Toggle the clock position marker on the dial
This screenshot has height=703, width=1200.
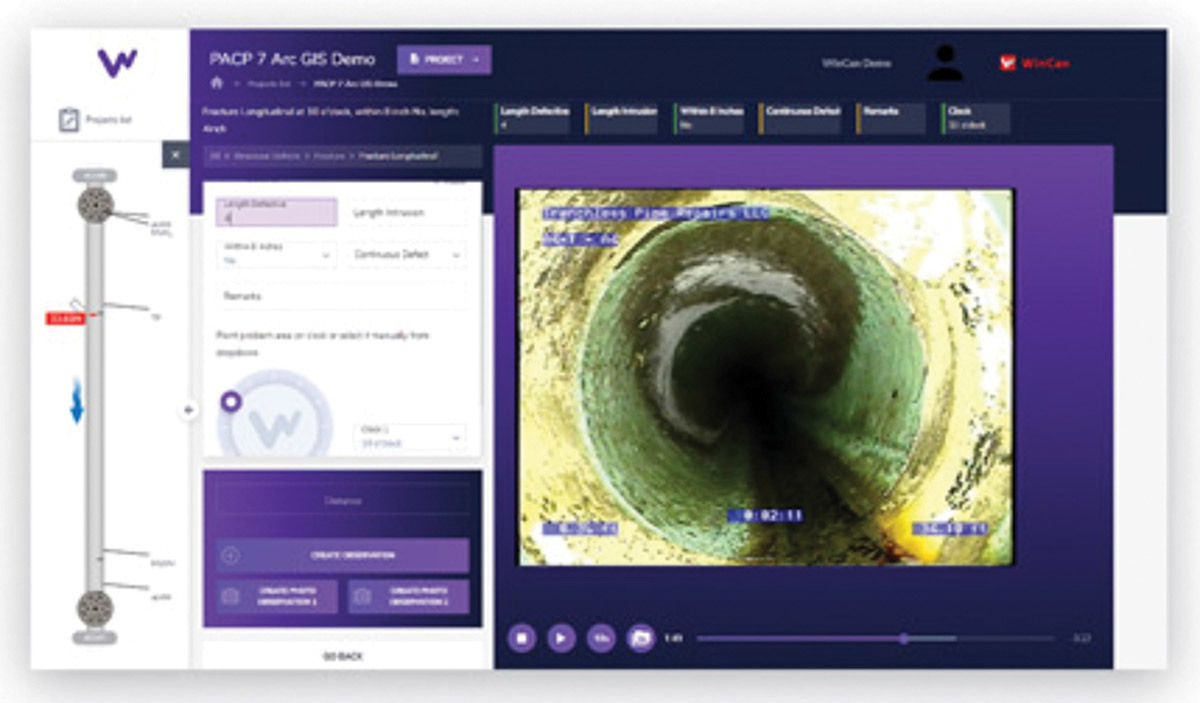click(x=232, y=403)
